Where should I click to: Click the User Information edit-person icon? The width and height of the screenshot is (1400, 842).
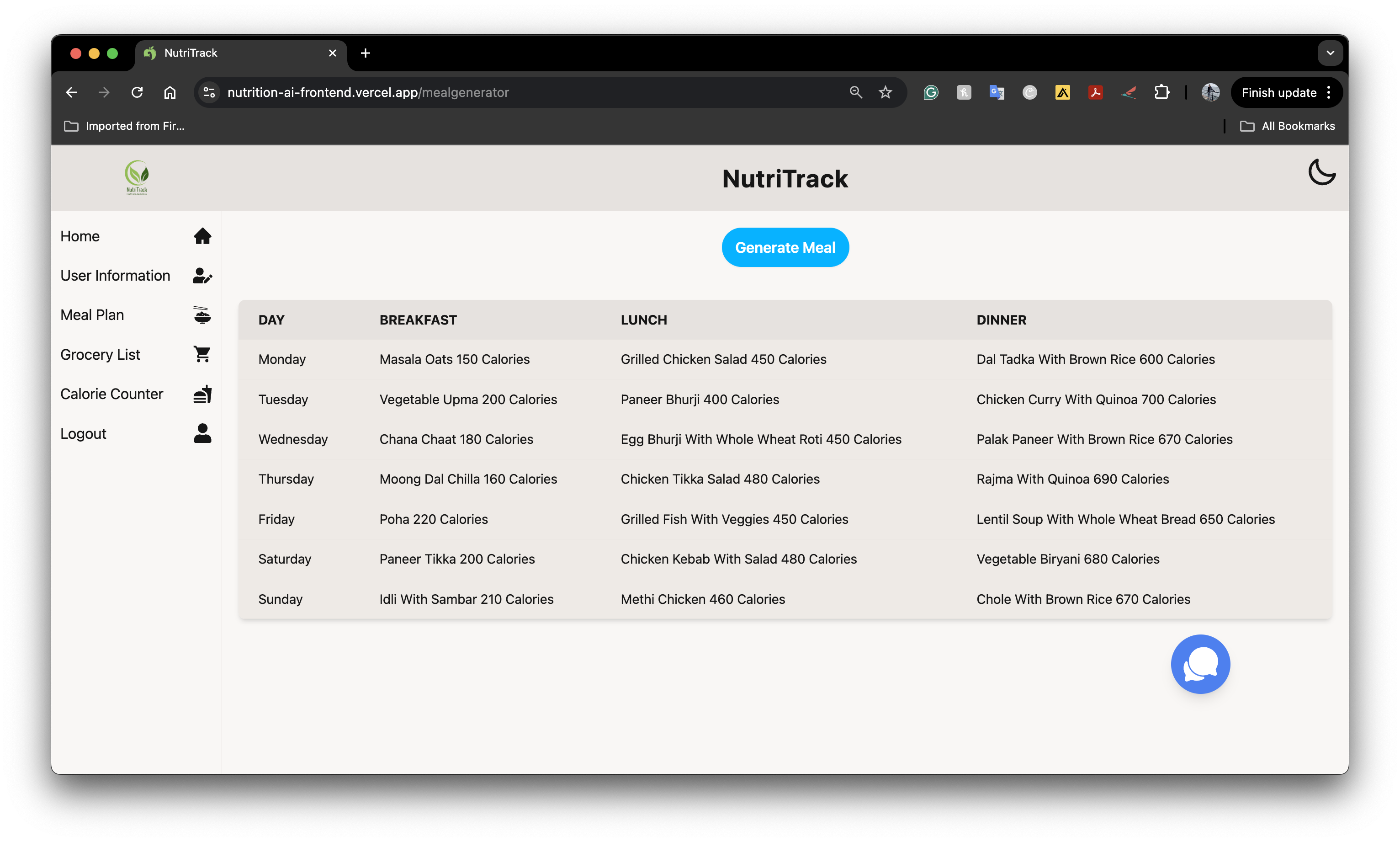(x=202, y=276)
